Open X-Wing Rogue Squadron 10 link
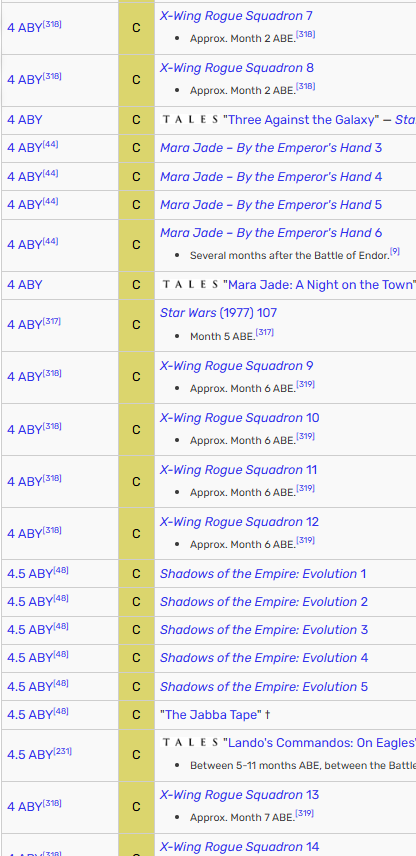 [240, 418]
